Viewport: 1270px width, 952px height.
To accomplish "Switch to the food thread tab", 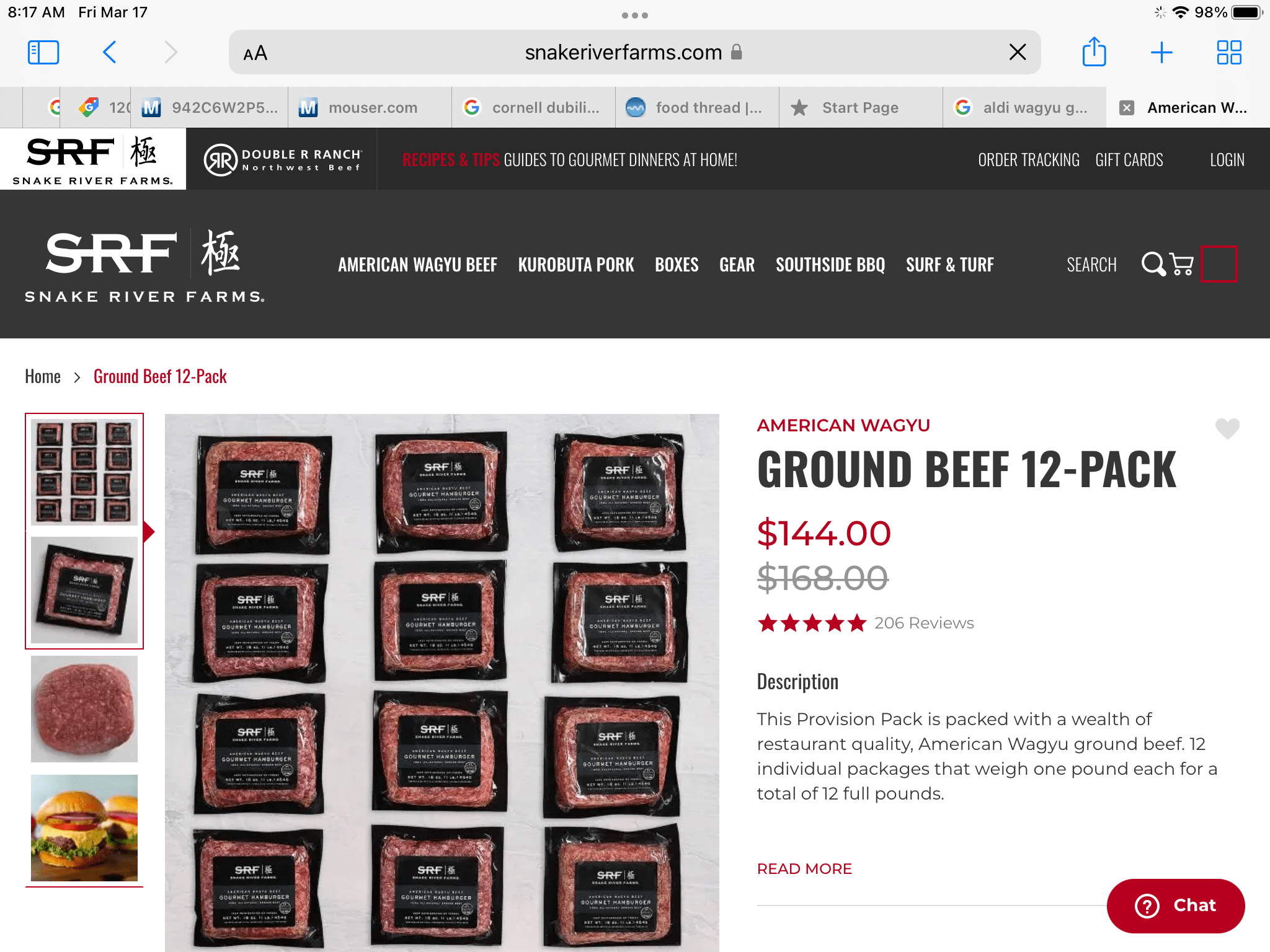I will pyautogui.click(x=697, y=108).
